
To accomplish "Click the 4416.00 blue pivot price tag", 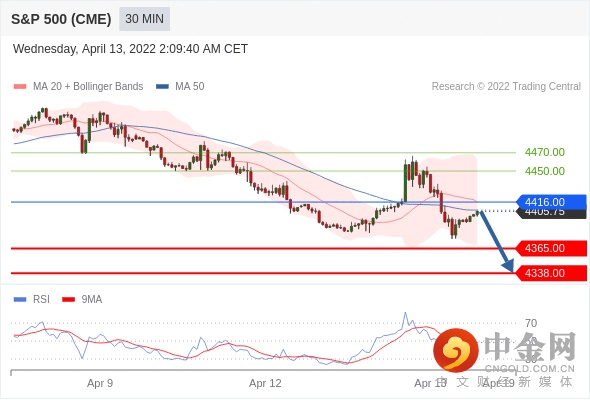I will 551,202.
